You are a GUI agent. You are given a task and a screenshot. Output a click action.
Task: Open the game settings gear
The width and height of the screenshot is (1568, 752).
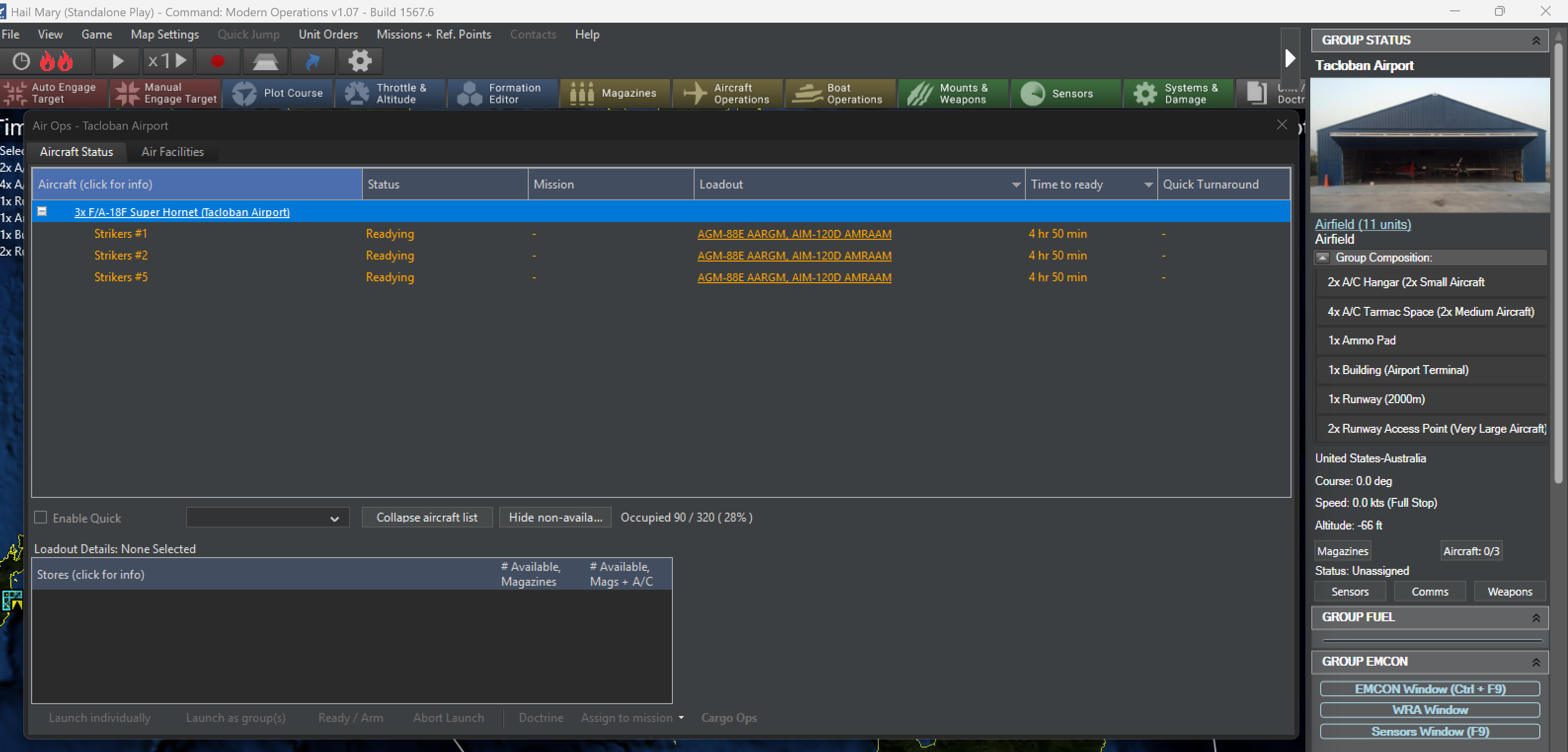click(x=360, y=61)
